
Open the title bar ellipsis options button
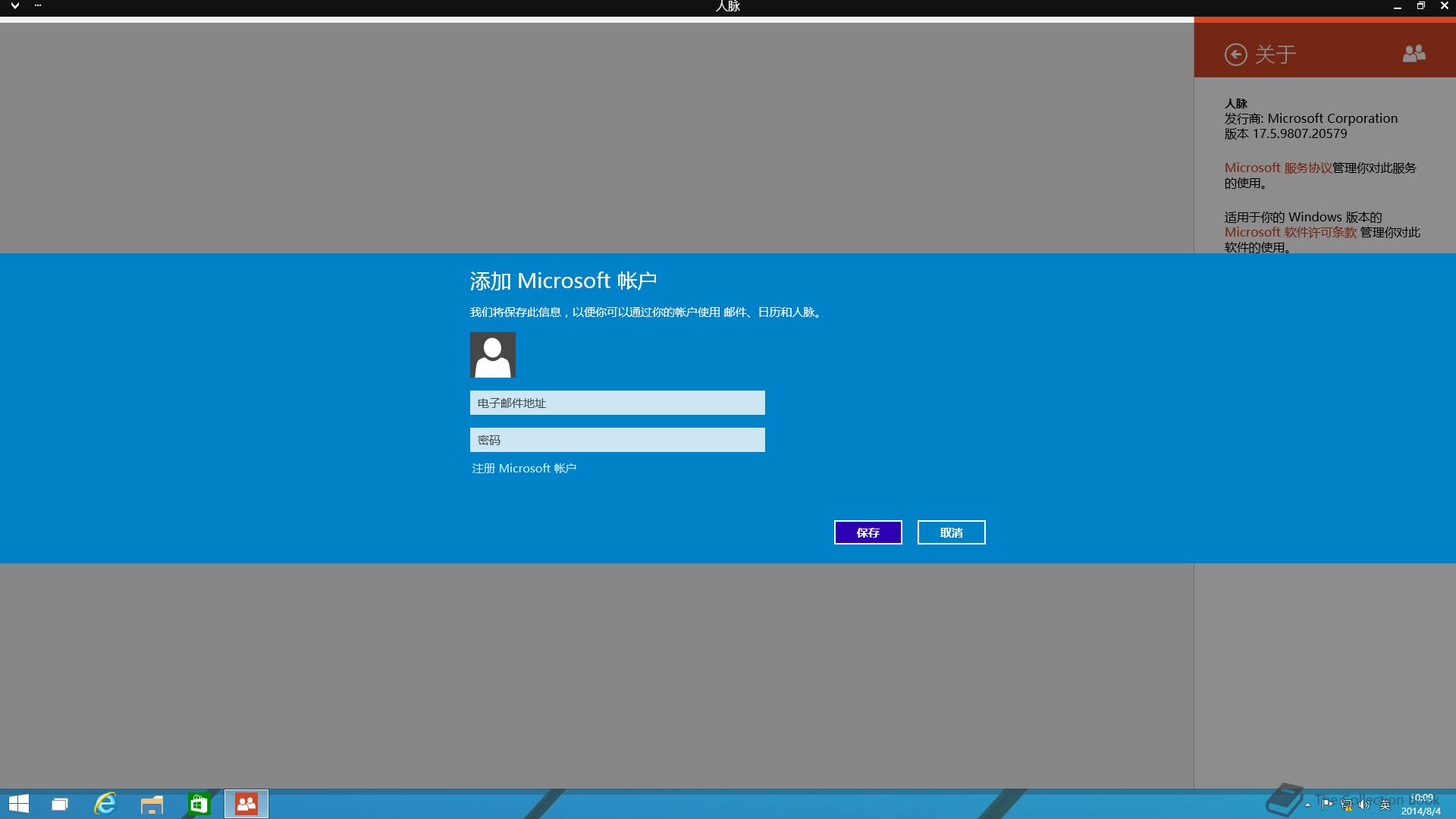[x=38, y=6]
